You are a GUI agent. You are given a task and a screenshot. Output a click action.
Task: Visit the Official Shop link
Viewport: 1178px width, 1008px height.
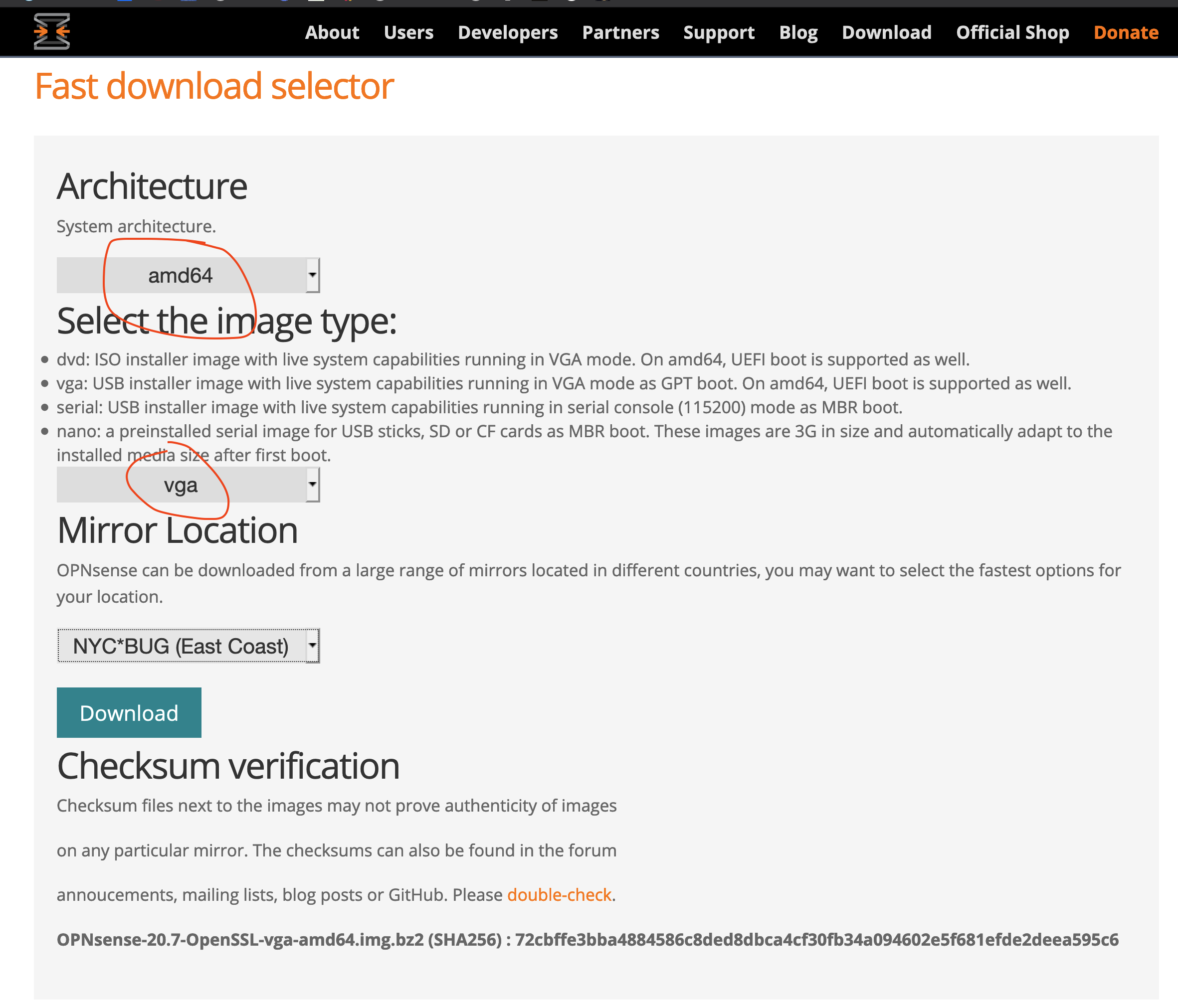[1012, 32]
